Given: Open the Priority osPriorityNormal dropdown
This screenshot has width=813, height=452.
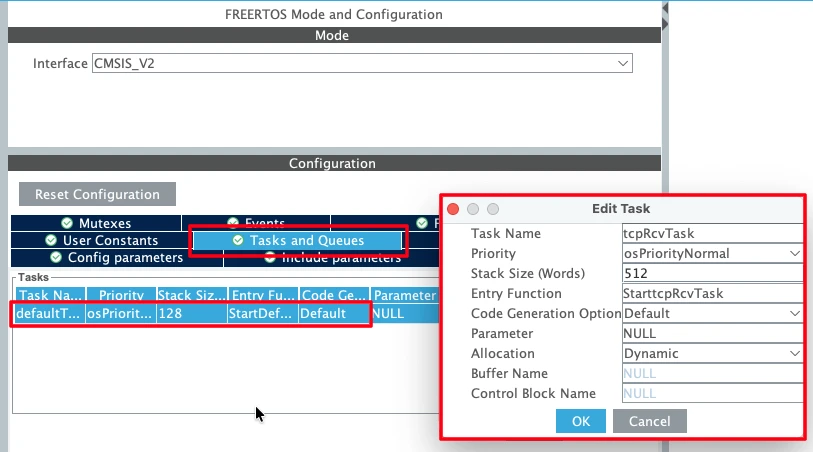Looking at the screenshot, I should click(712, 253).
